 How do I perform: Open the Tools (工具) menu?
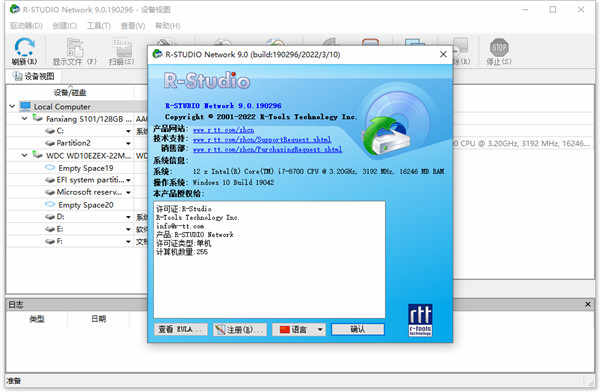point(99,26)
